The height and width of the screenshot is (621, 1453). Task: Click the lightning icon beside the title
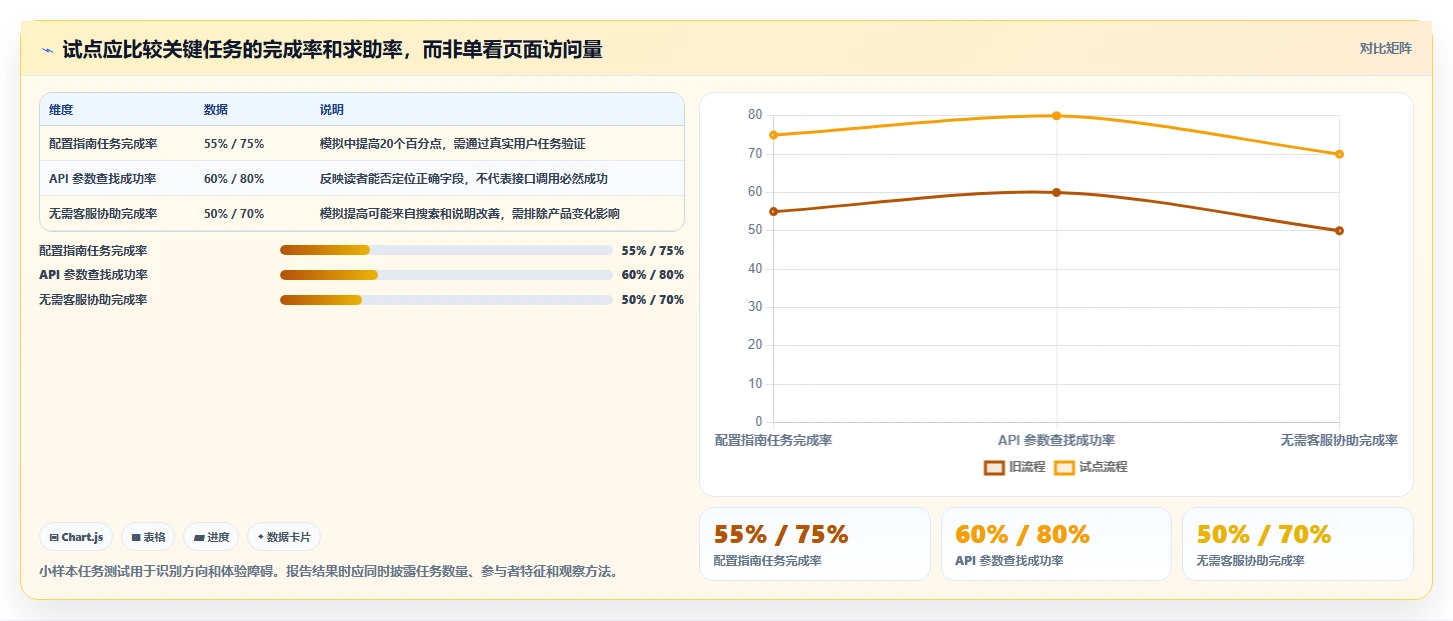pos(47,50)
